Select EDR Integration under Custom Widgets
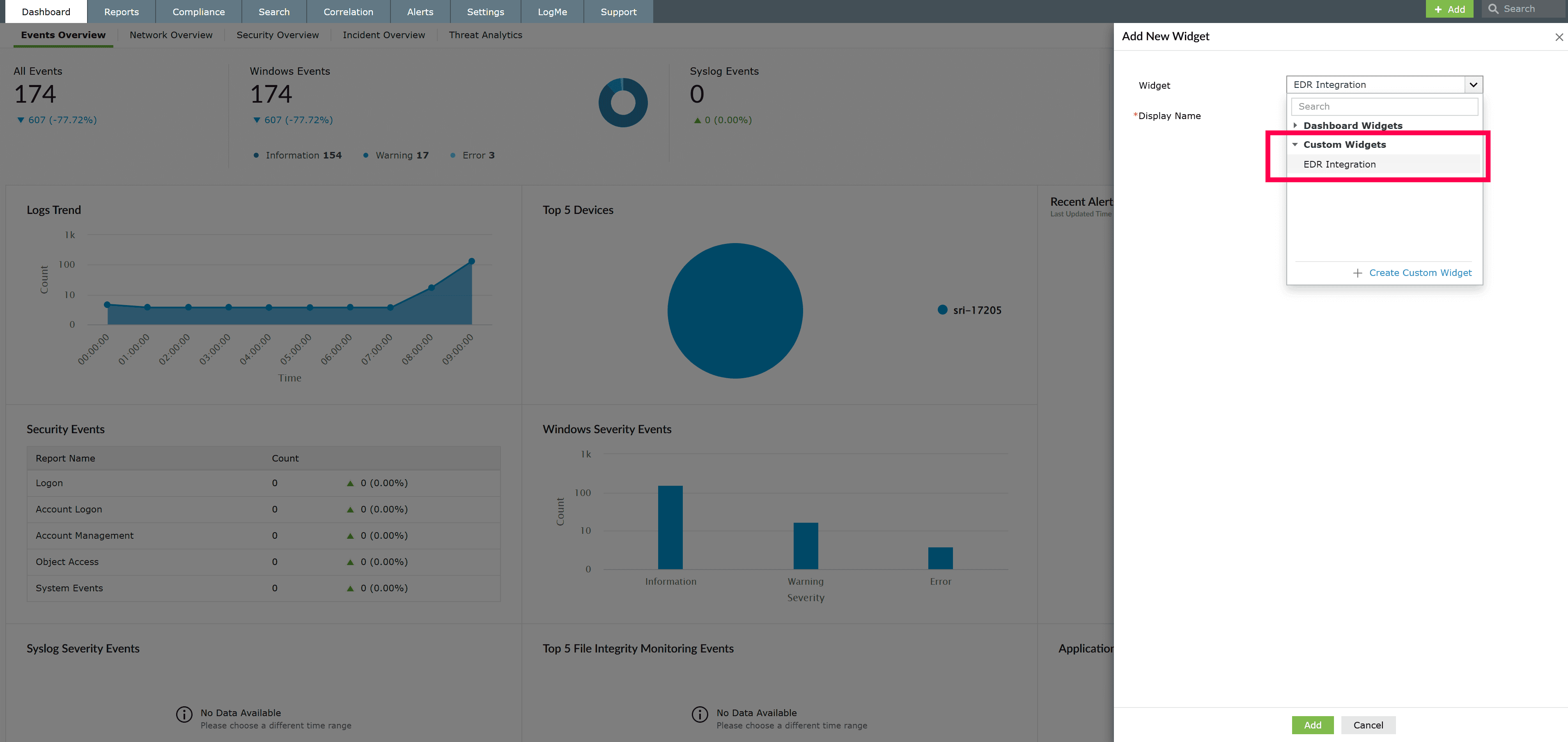The width and height of the screenshot is (1568, 742). point(1339,164)
